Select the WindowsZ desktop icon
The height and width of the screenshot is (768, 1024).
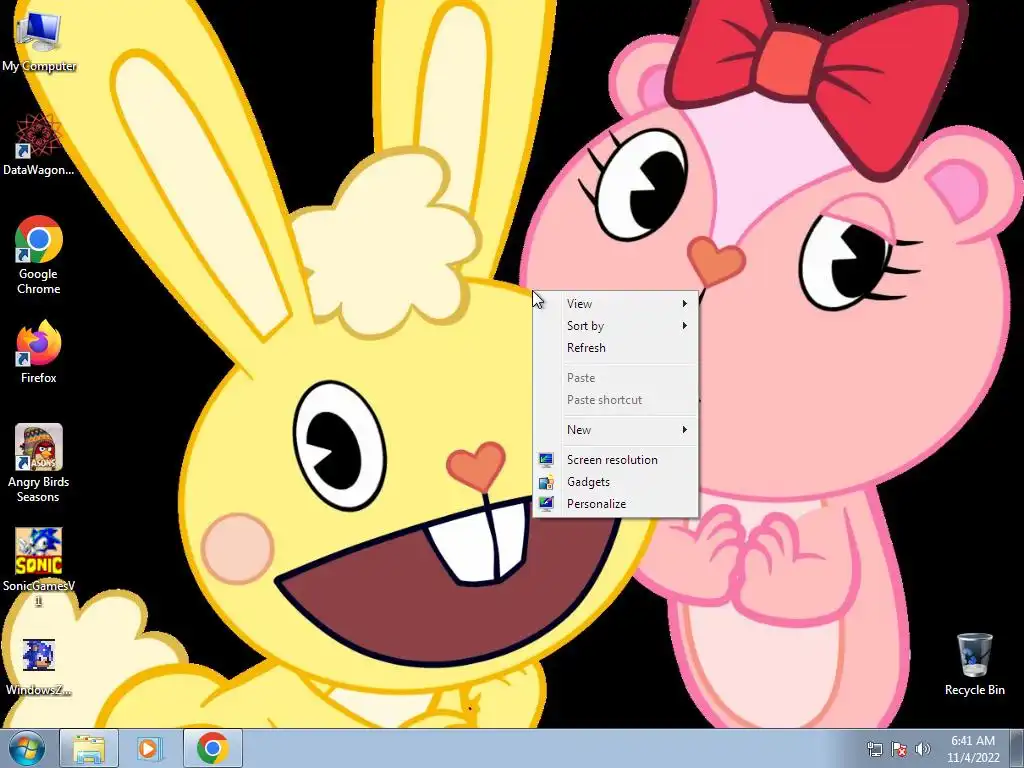(x=39, y=667)
